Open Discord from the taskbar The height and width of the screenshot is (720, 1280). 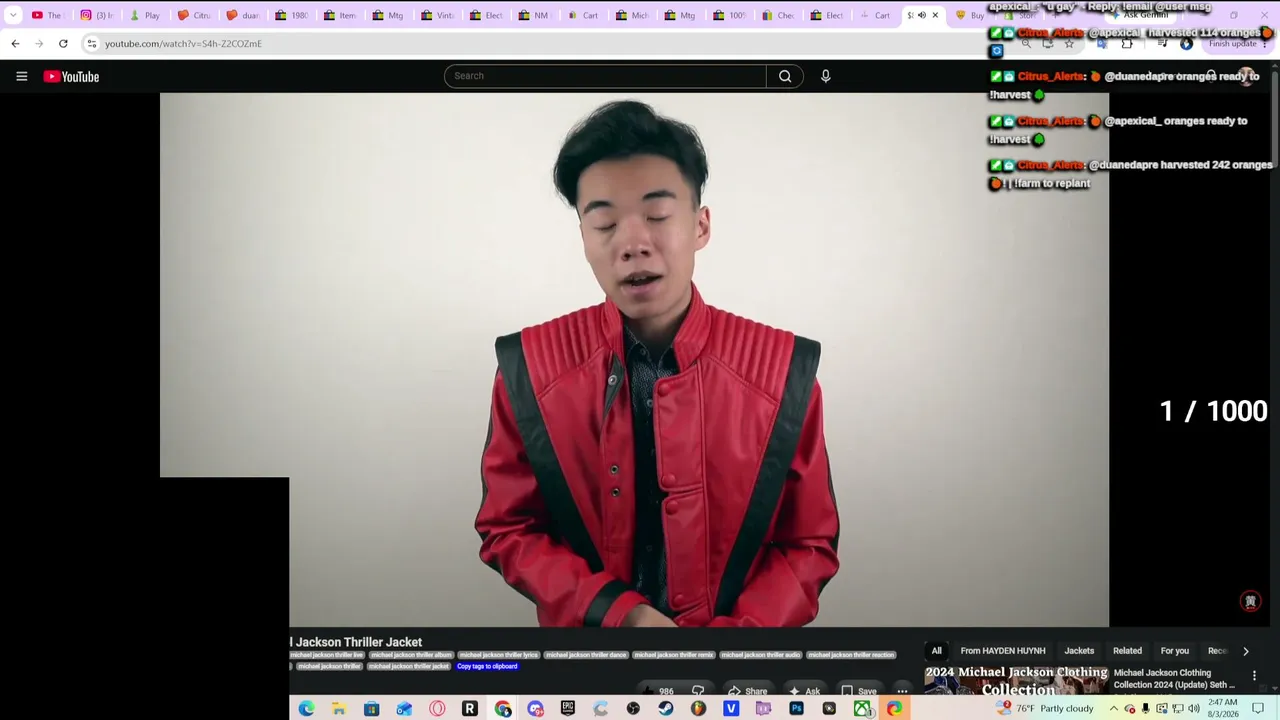pyautogui.click(x=535, y=709)
